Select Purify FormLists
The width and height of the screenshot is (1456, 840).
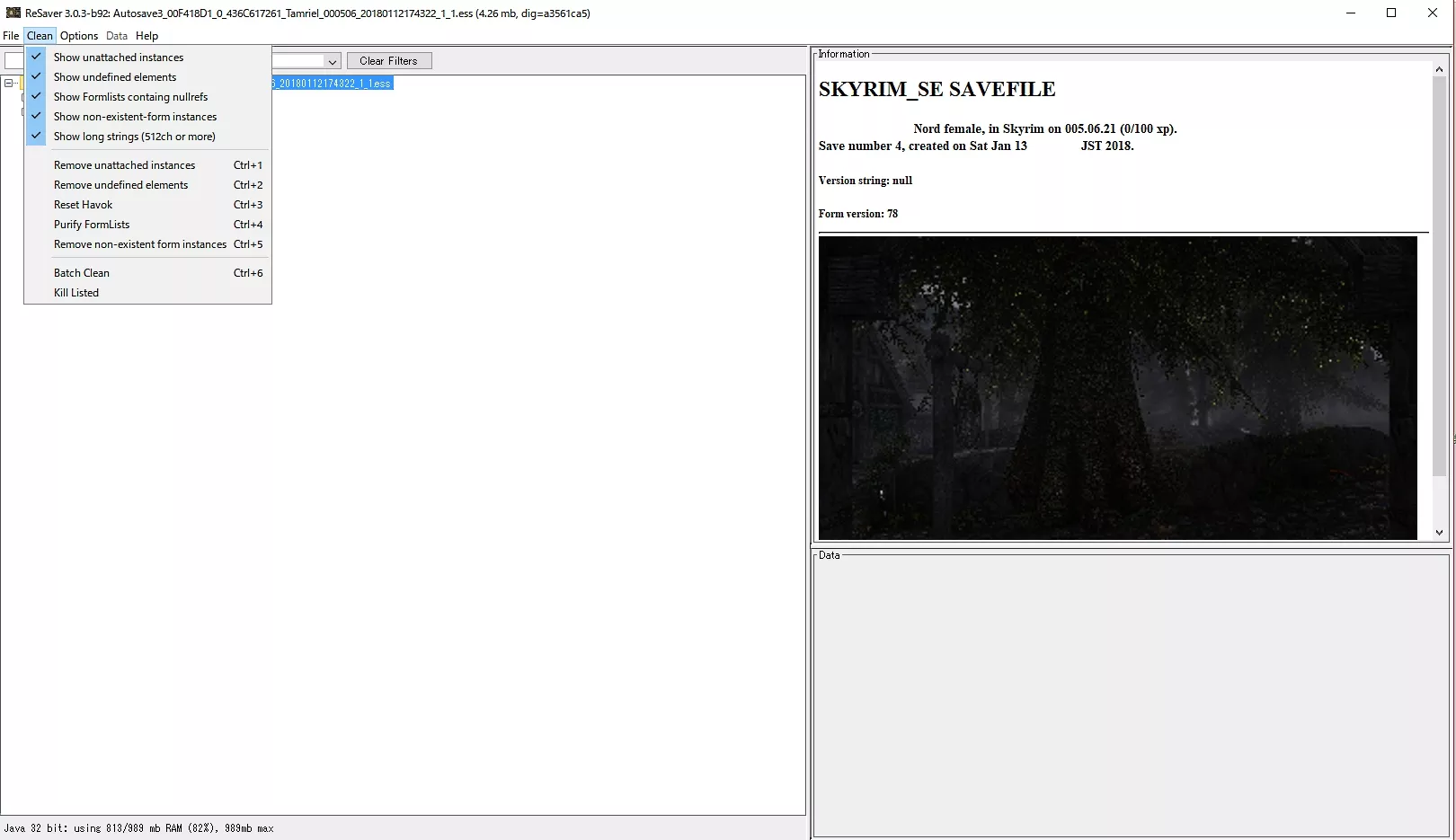click(x=148, y=225)
